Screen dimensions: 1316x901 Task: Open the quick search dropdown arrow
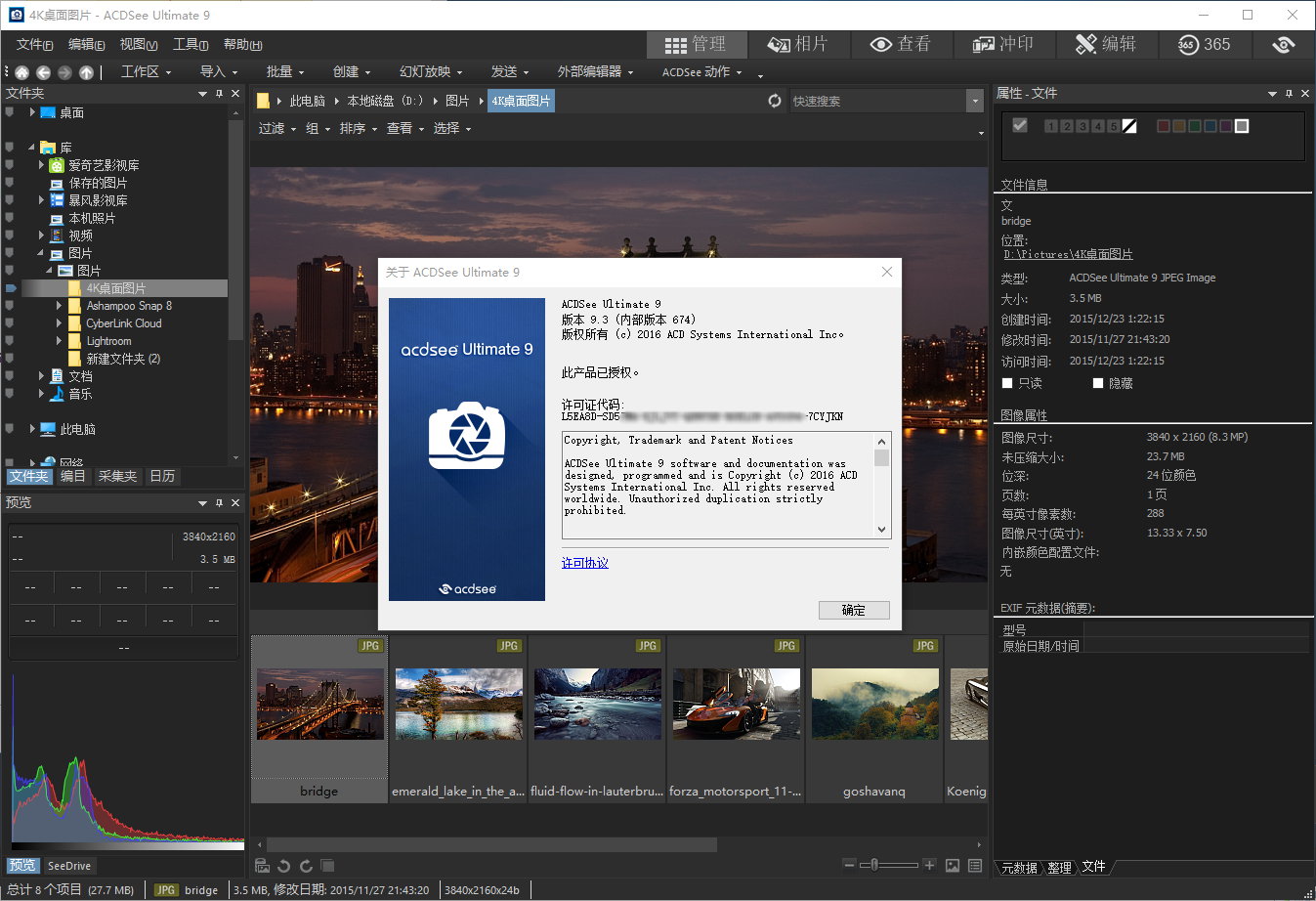tap(974, 101)
